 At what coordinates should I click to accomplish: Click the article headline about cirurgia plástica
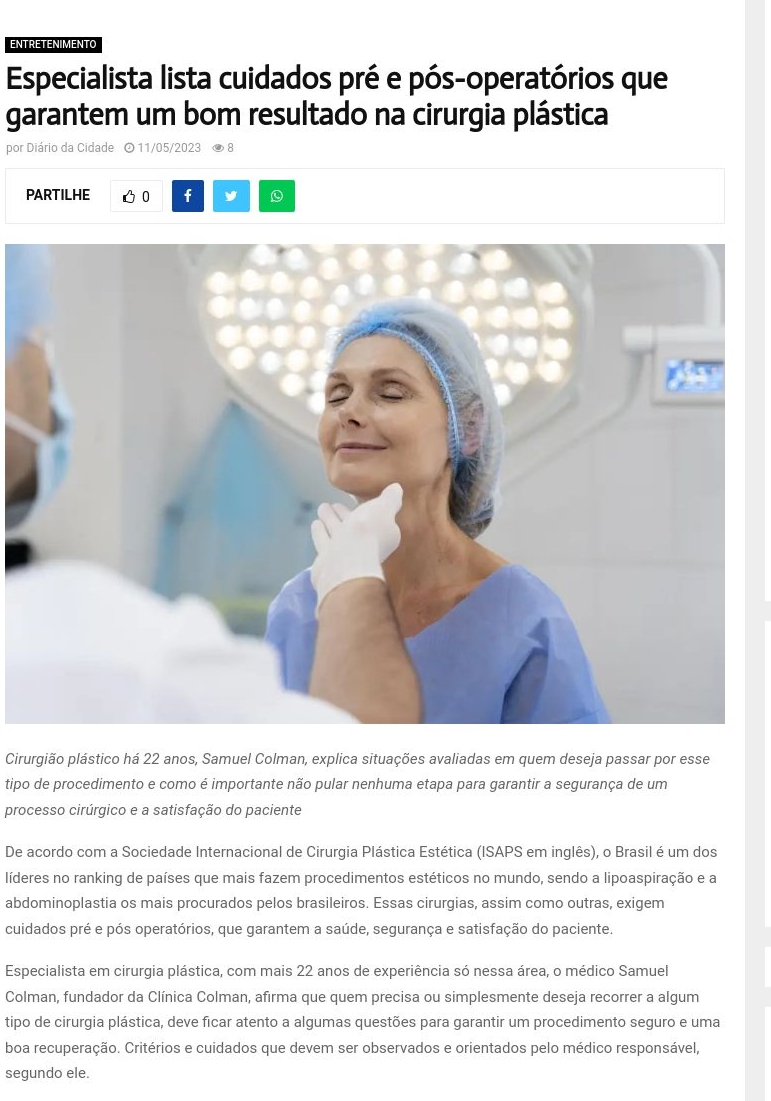click(x=336, y=96)
